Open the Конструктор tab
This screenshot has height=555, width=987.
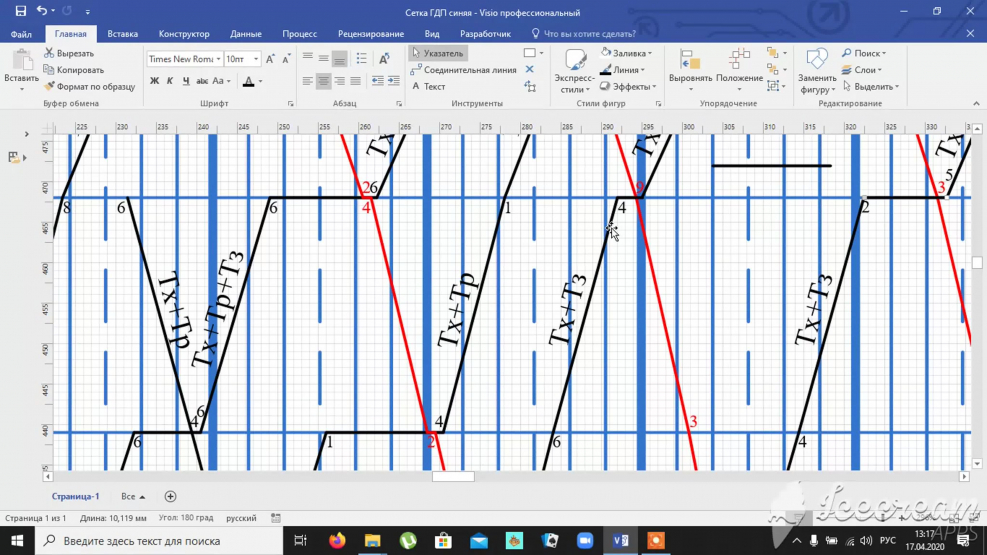pyautogui.click(x=184, y=34)
